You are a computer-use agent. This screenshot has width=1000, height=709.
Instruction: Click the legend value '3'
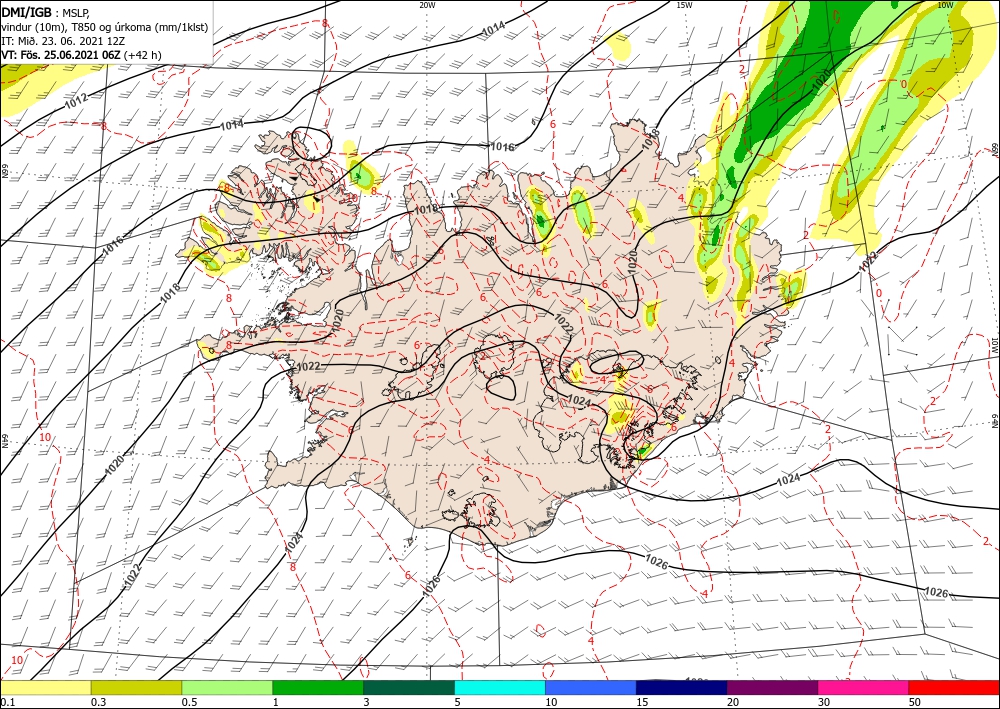click(x=367, y=702)
